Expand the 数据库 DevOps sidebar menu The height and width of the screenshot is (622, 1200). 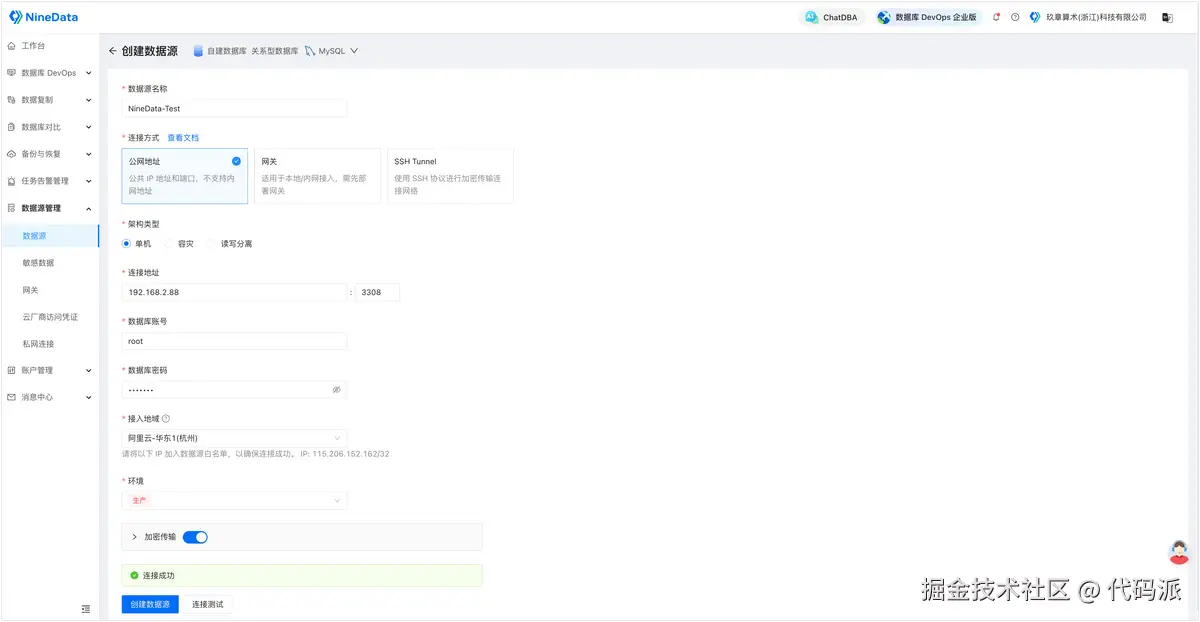coord(49,73)
